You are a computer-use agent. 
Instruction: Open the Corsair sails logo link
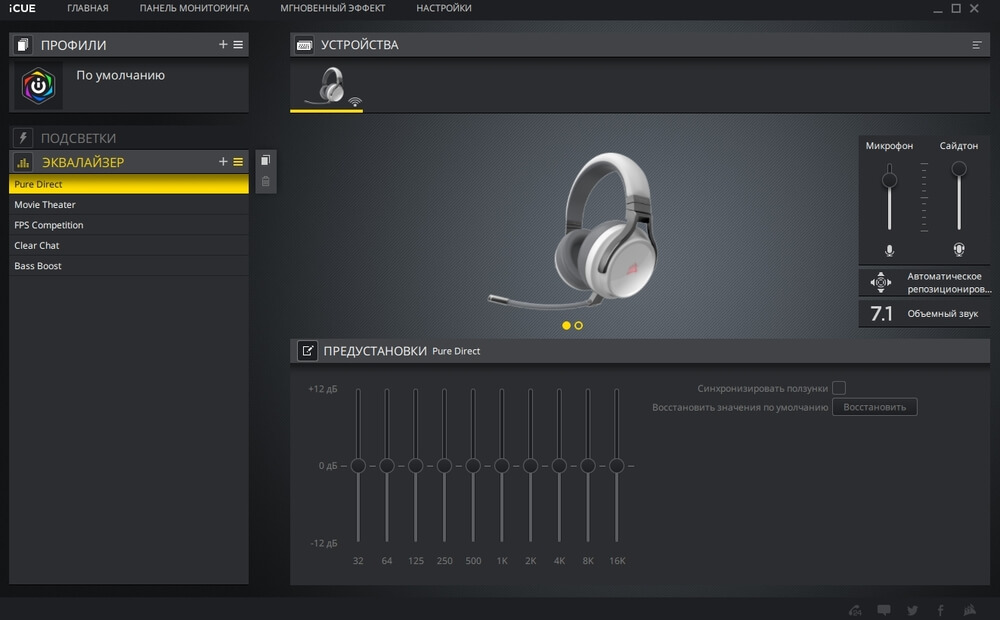point(969,610)
